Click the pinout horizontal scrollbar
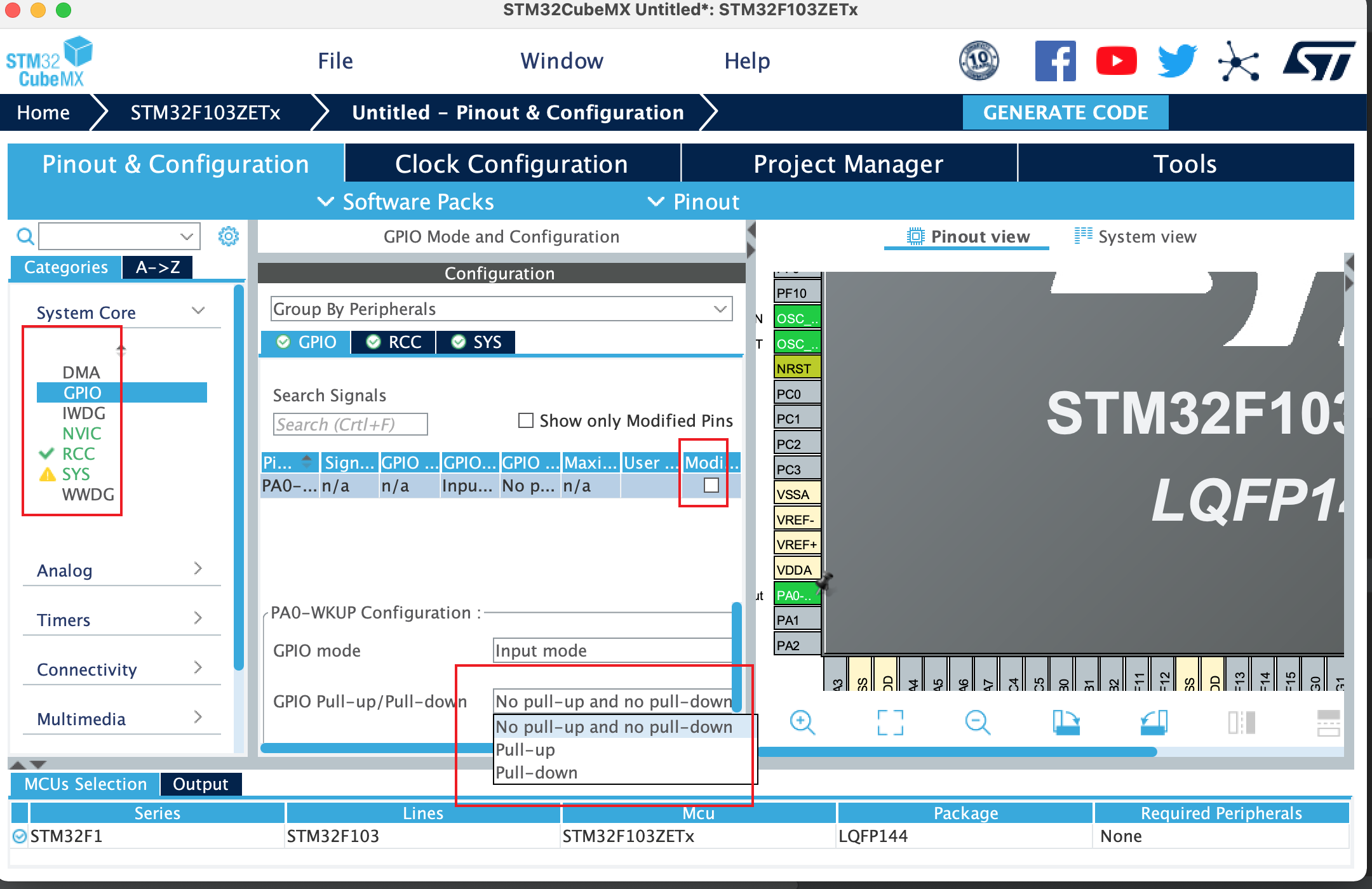 [x=953, y=752]
